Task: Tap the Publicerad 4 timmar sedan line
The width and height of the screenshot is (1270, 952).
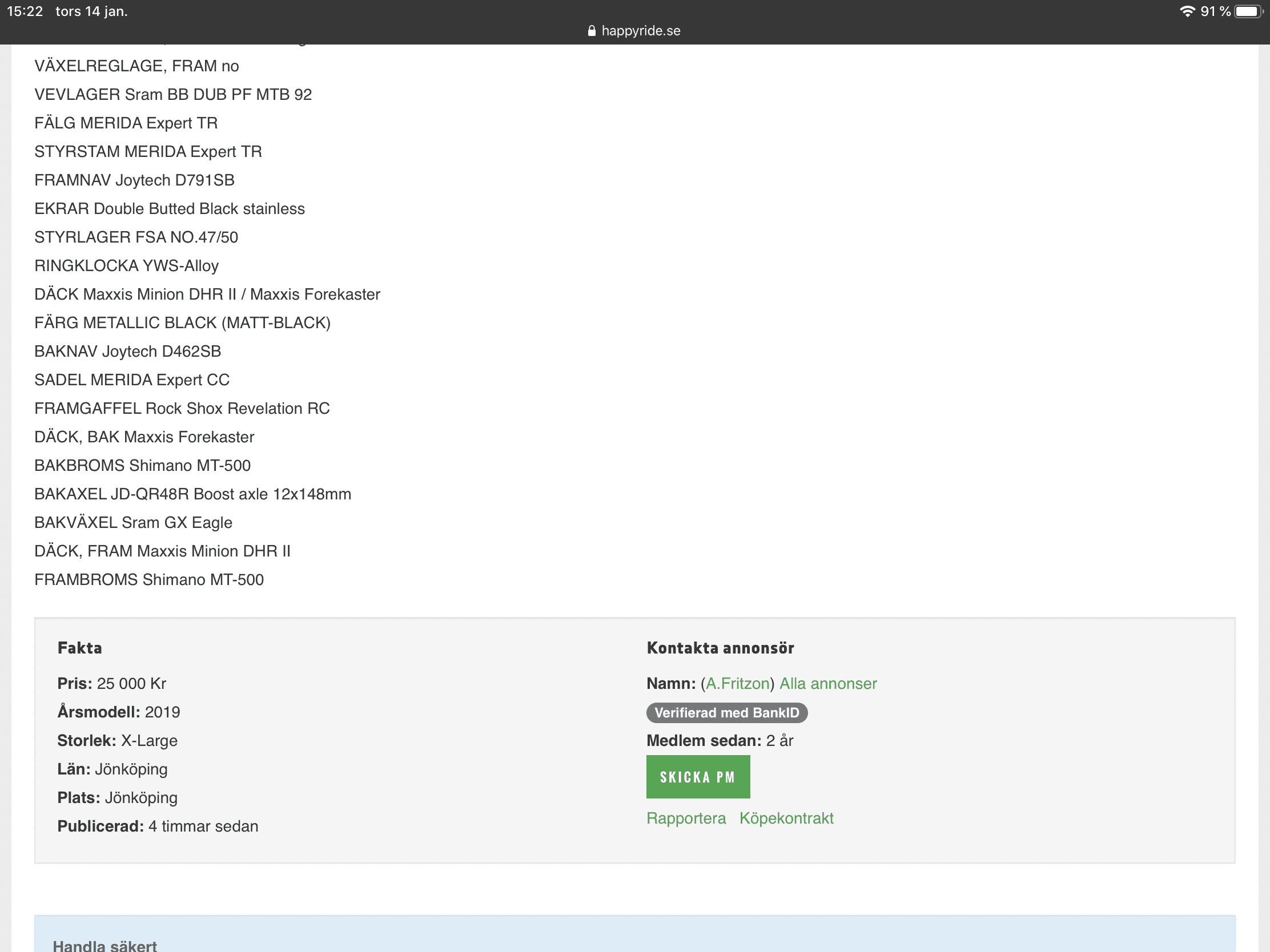Action: click(x=157, y=826)
